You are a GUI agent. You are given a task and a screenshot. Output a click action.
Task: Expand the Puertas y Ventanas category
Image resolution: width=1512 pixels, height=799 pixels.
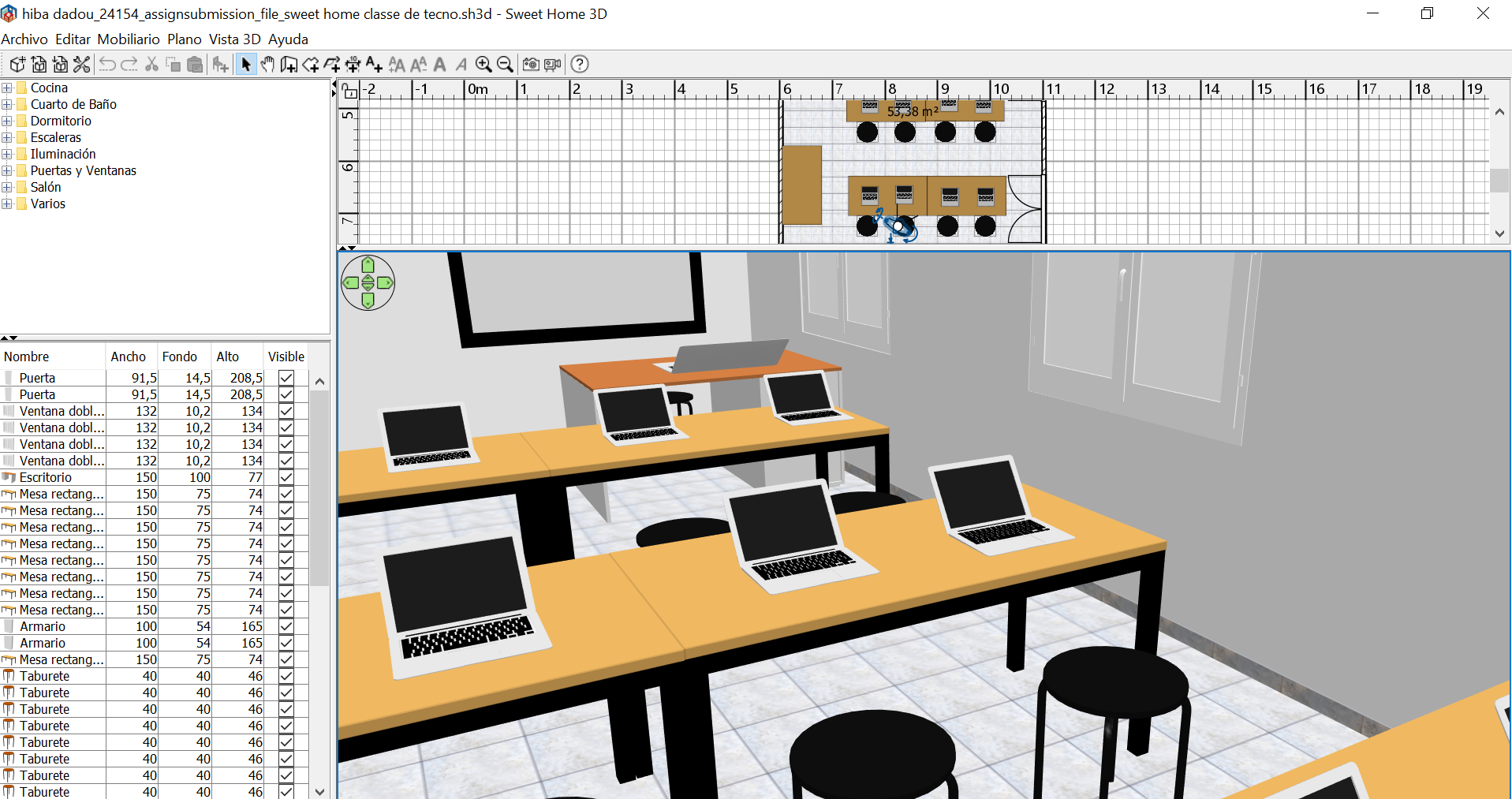pos(7,170)
